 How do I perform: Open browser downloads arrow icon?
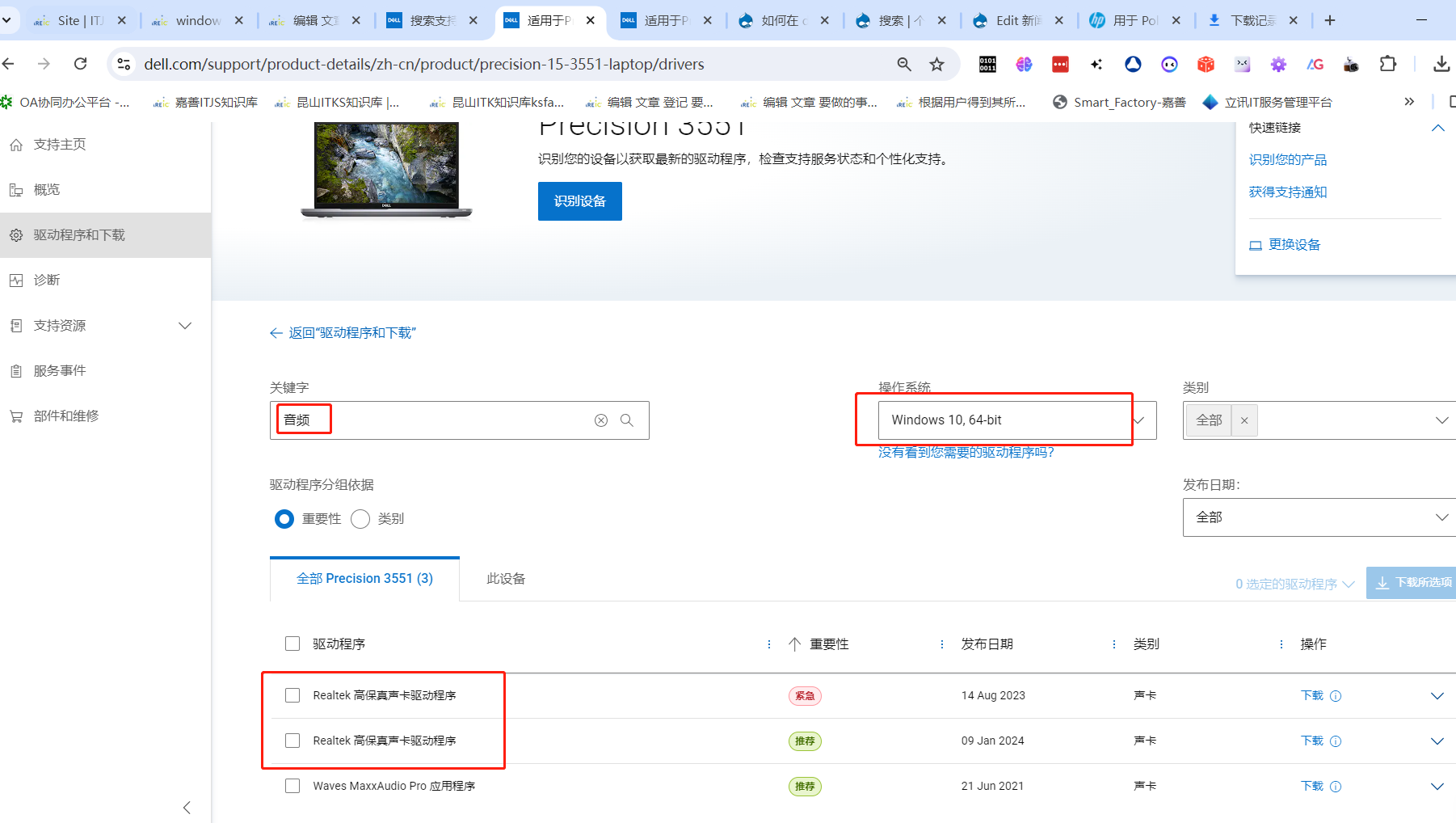click(x=1441, y=64)
